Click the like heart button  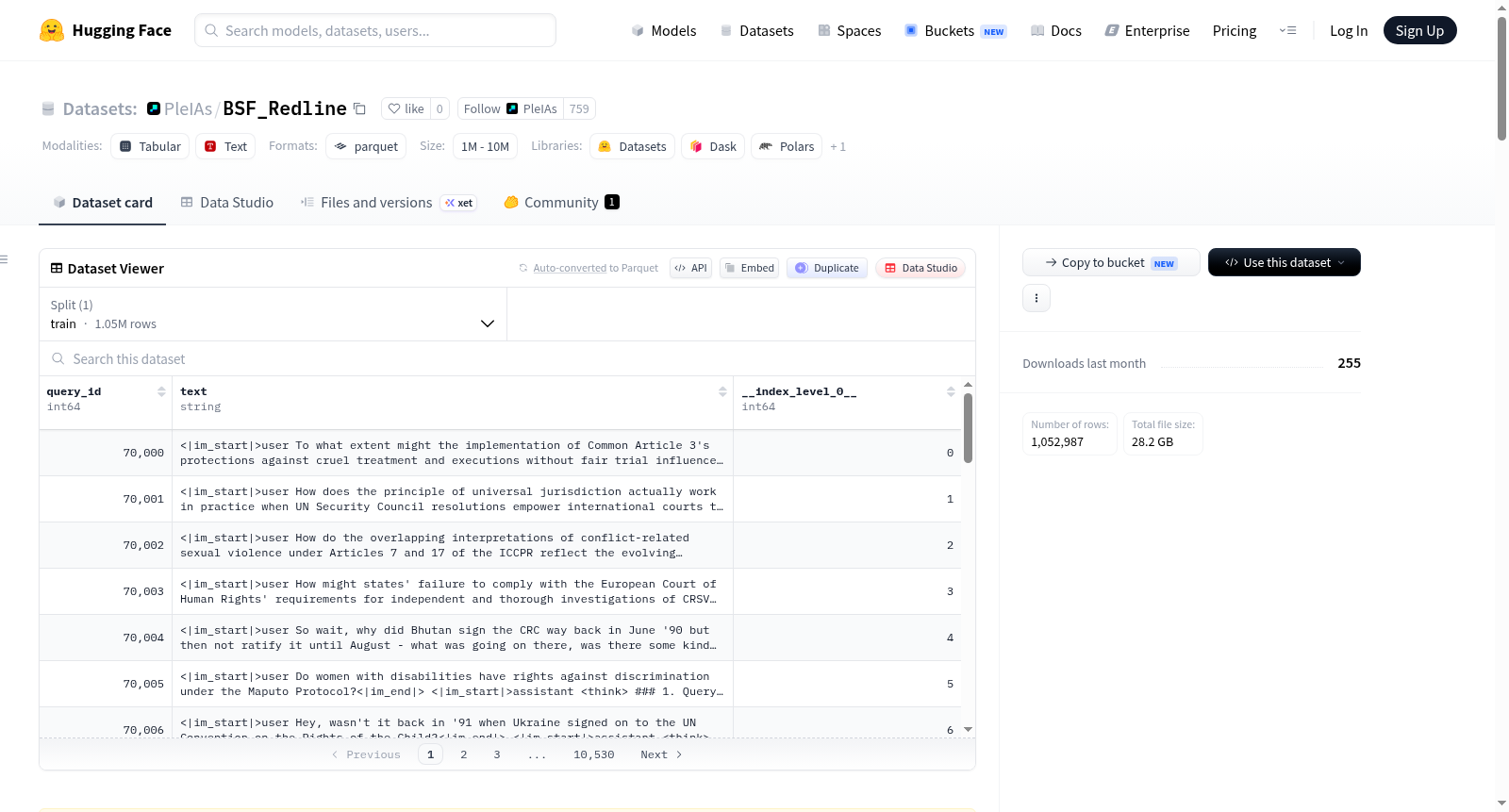point(406,108)
